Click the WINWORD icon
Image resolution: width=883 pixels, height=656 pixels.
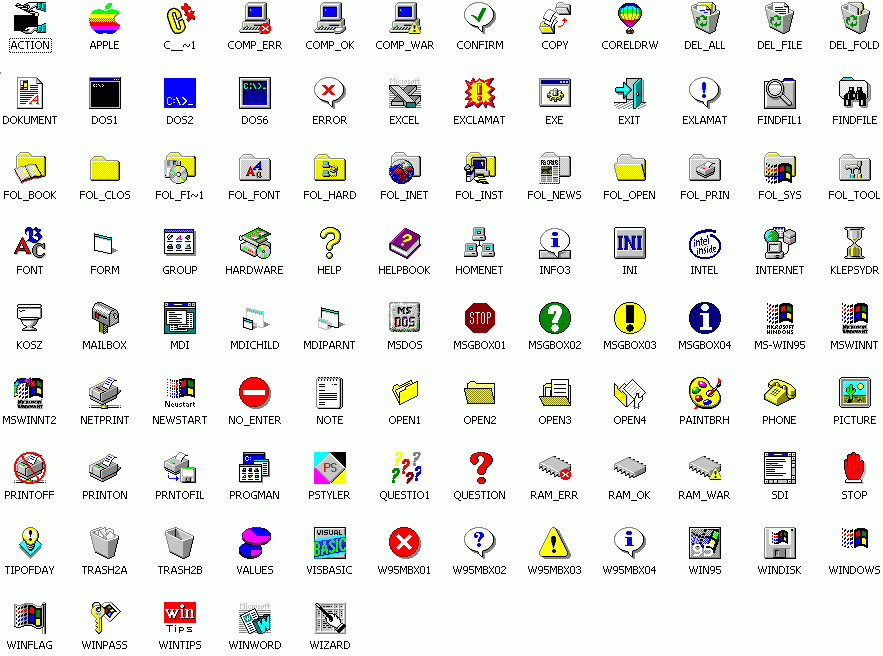click(x=255, y=617)
